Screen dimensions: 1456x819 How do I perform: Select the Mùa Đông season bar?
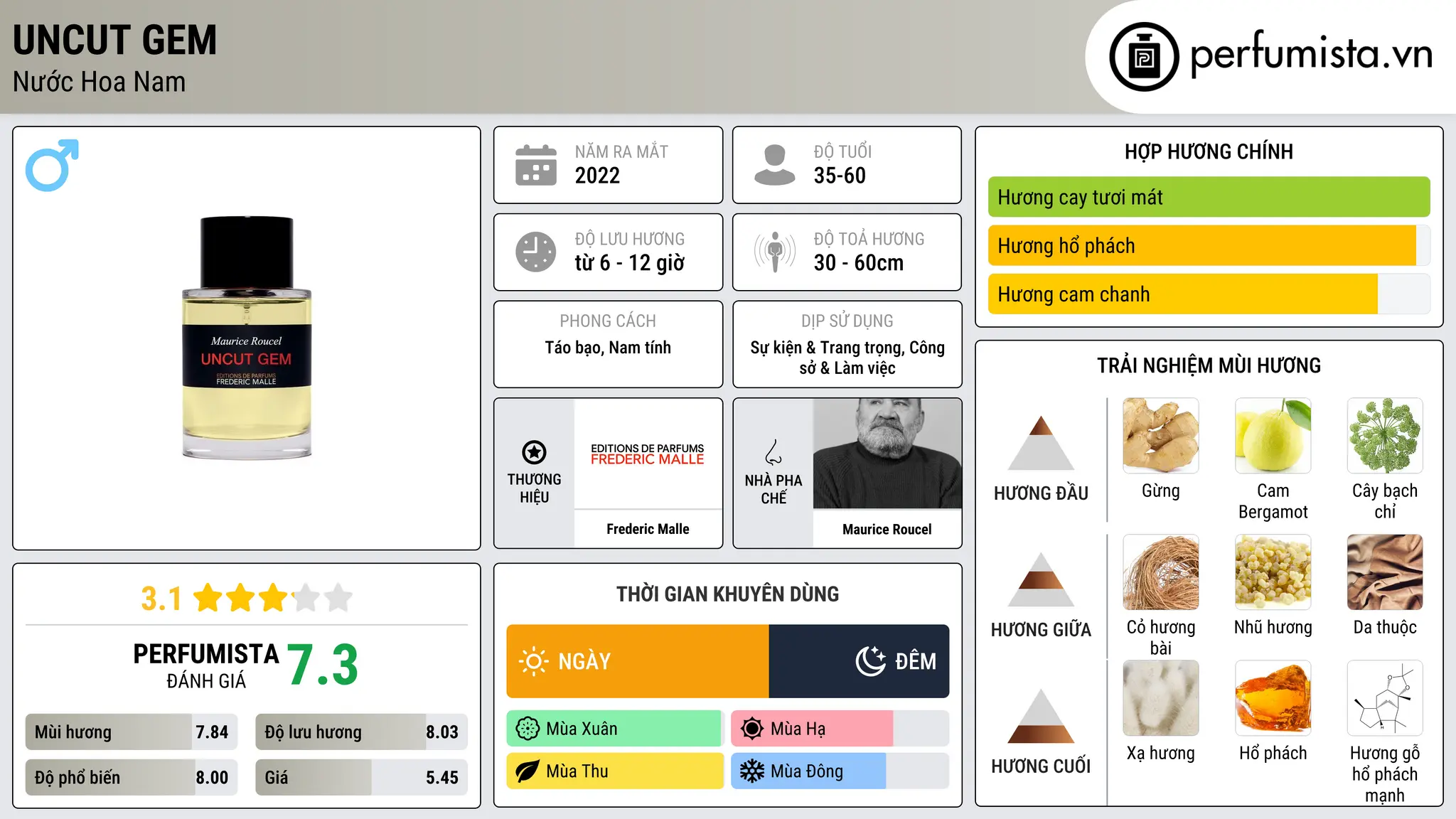(840, 771)
